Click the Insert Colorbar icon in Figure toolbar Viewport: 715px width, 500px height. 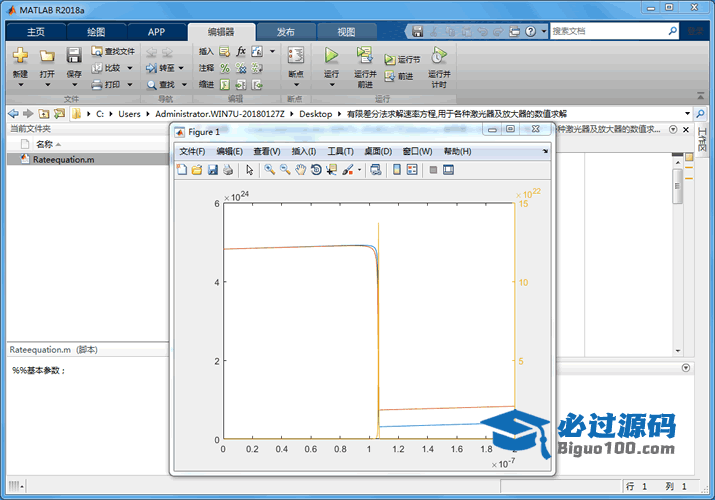[x=398, y=170]
